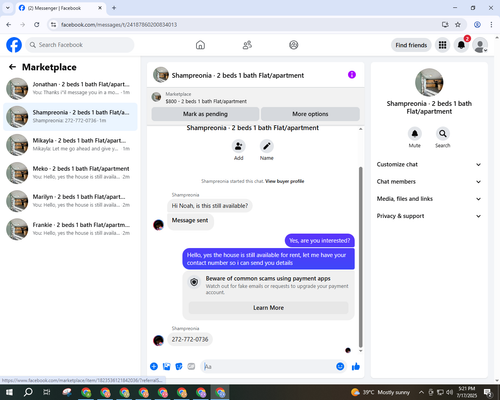500x400 pixels.
Task: Open Mikayla's conversation
Action: pyautogui.click(x=70, y=145)
